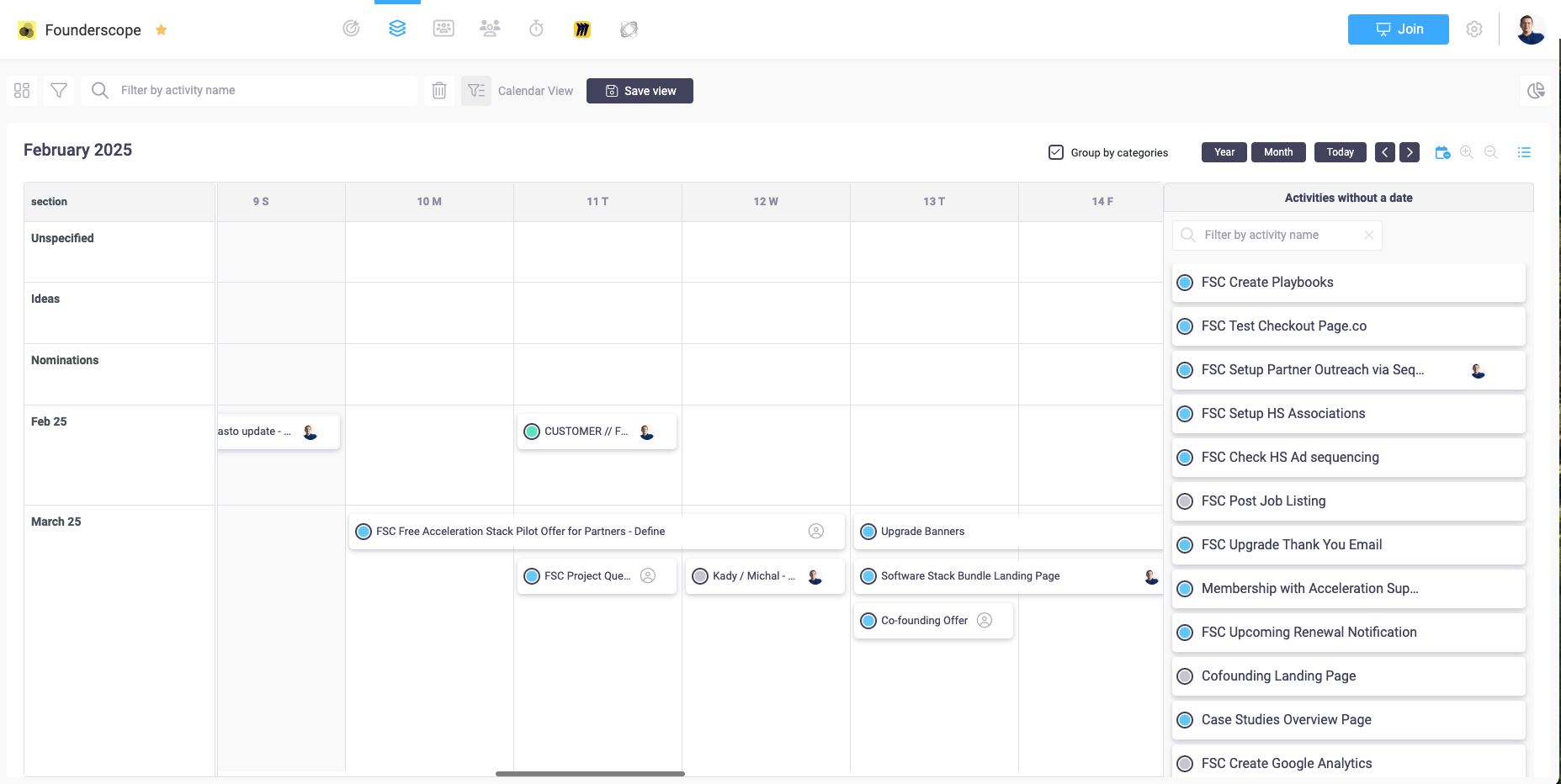Go to previous week with the left chevron
1561x784 pixels.
pos(1385,152)
